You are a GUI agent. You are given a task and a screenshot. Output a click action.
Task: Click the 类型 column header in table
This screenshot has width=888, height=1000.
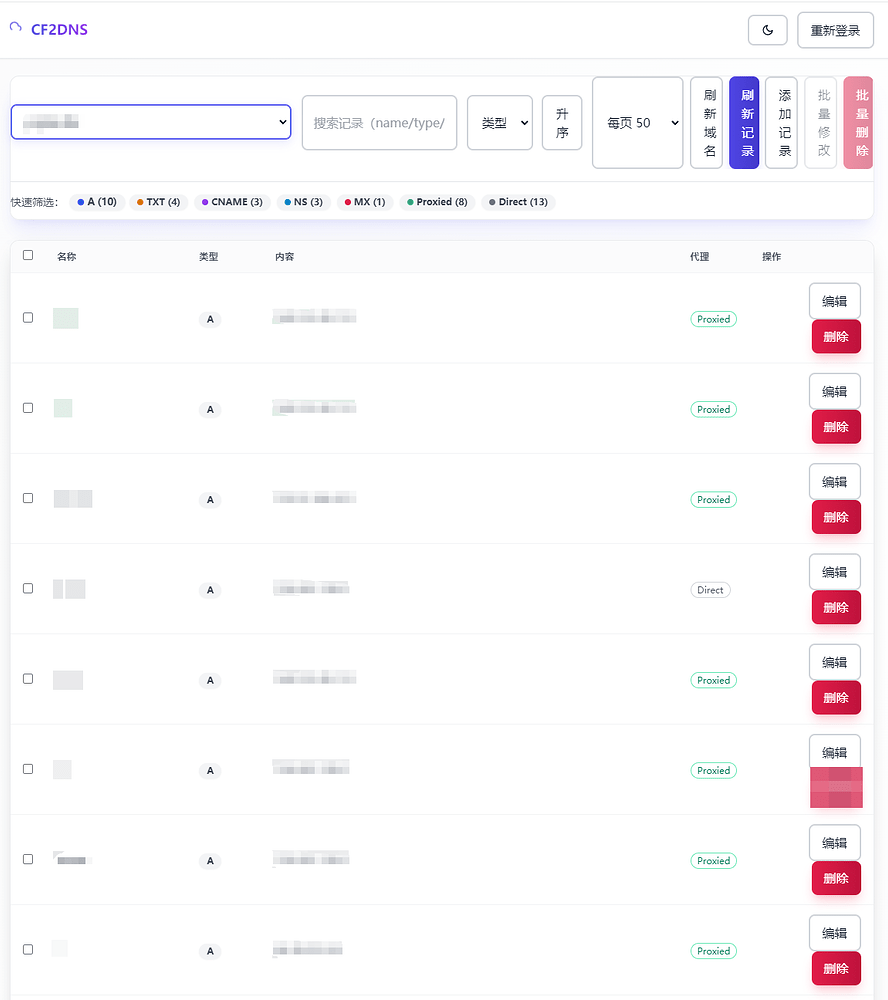[209, 256]
